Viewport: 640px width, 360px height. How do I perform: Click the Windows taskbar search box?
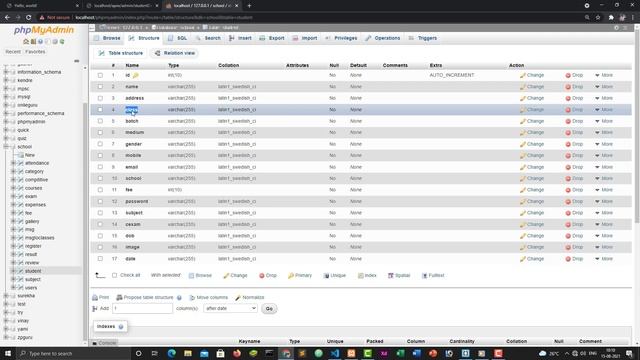[x=73, y=353]
